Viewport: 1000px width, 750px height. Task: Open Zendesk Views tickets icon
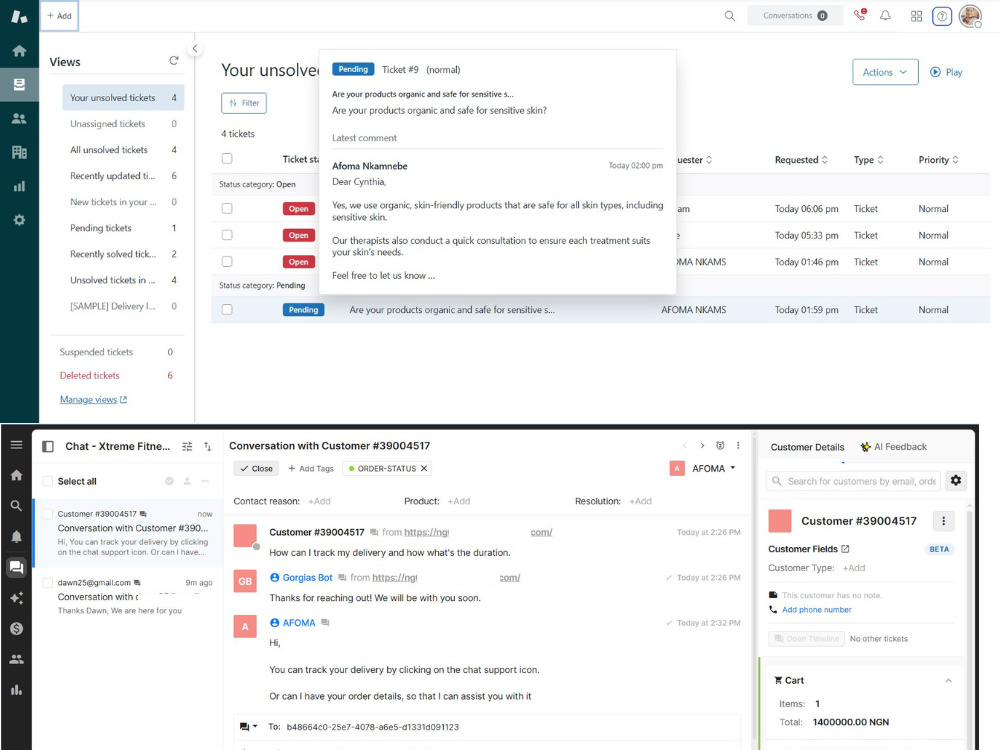[x=19, y=84]
